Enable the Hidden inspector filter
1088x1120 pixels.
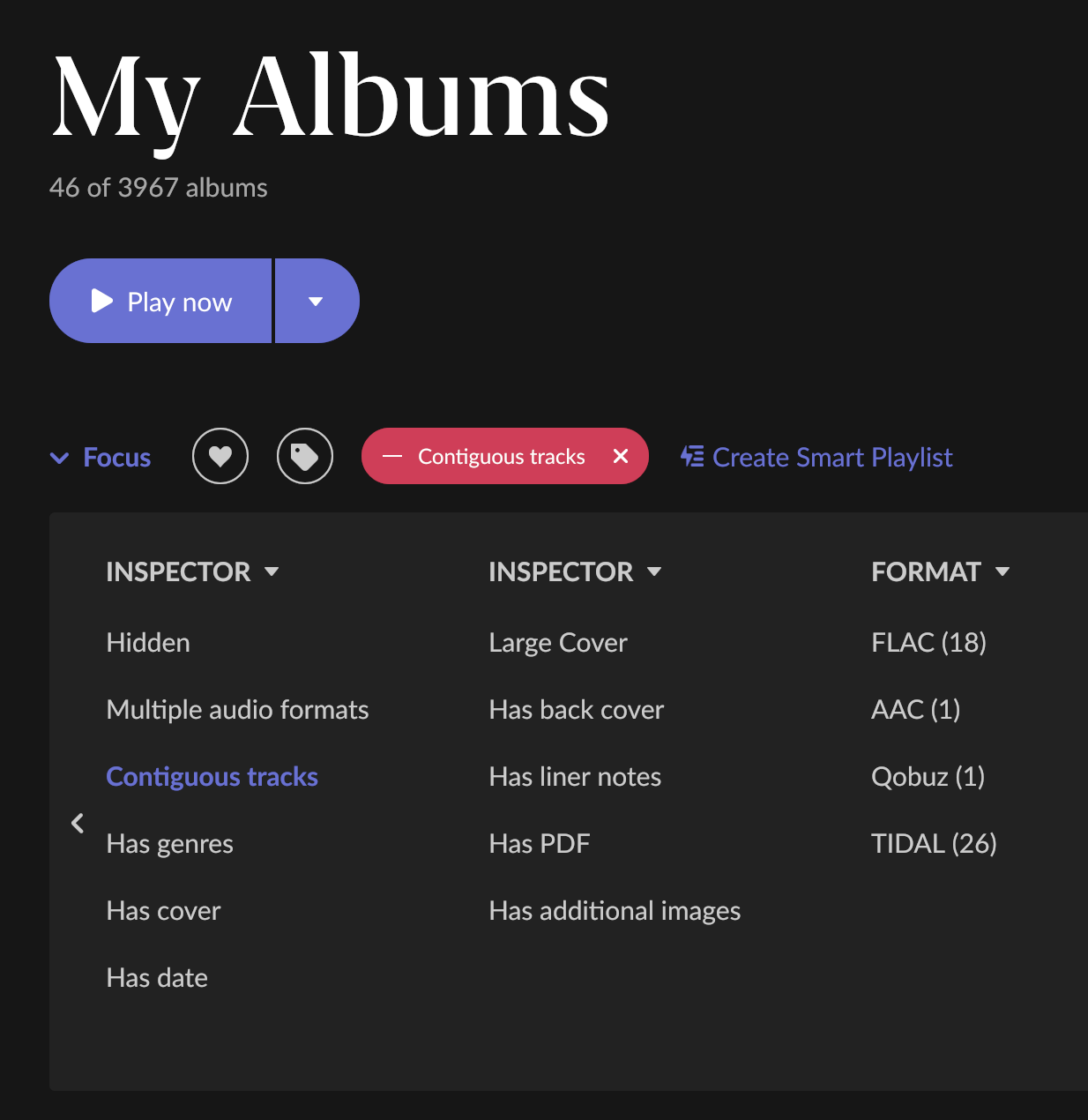pos(148,643)
